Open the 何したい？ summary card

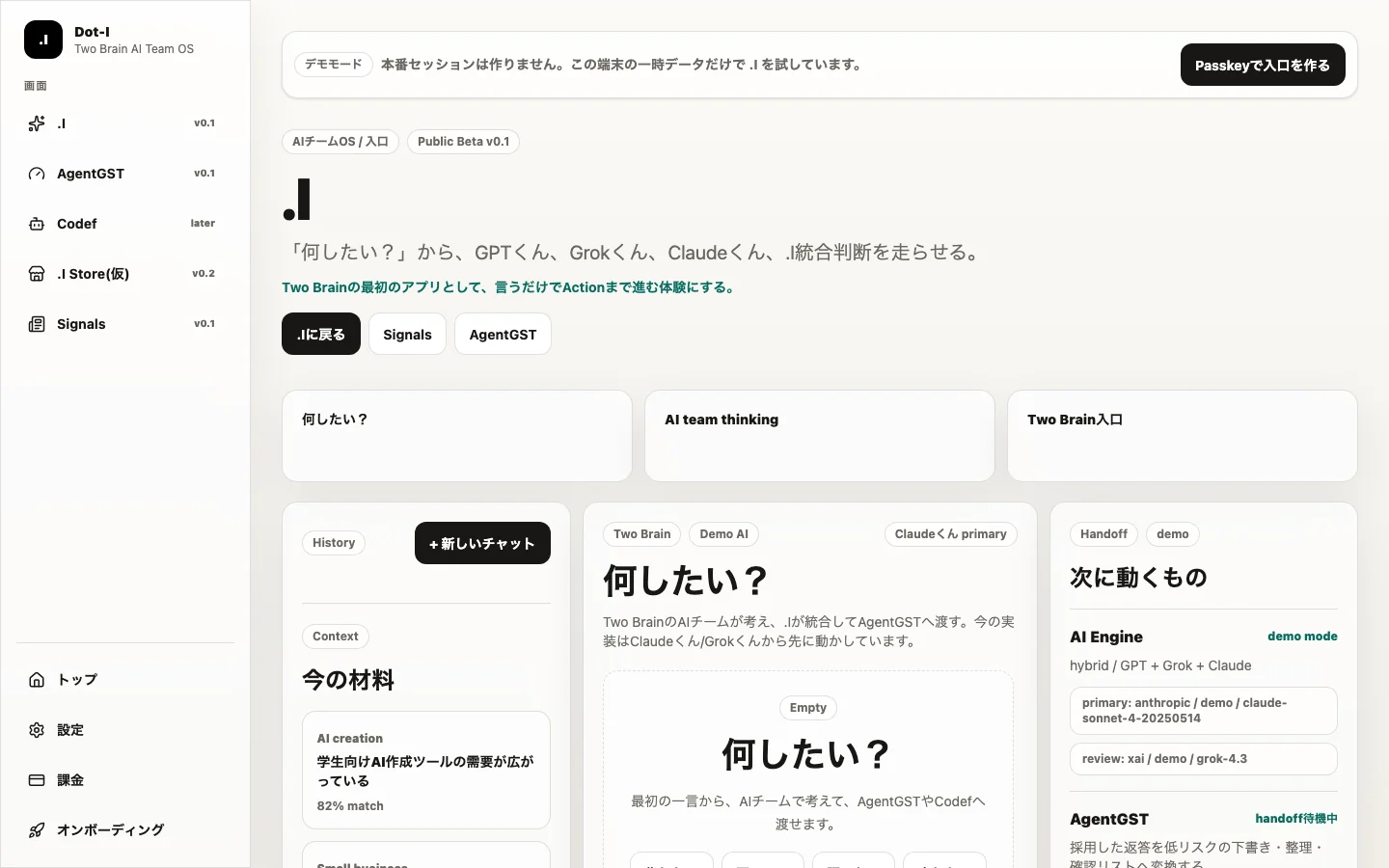click(x=457, y=436)
